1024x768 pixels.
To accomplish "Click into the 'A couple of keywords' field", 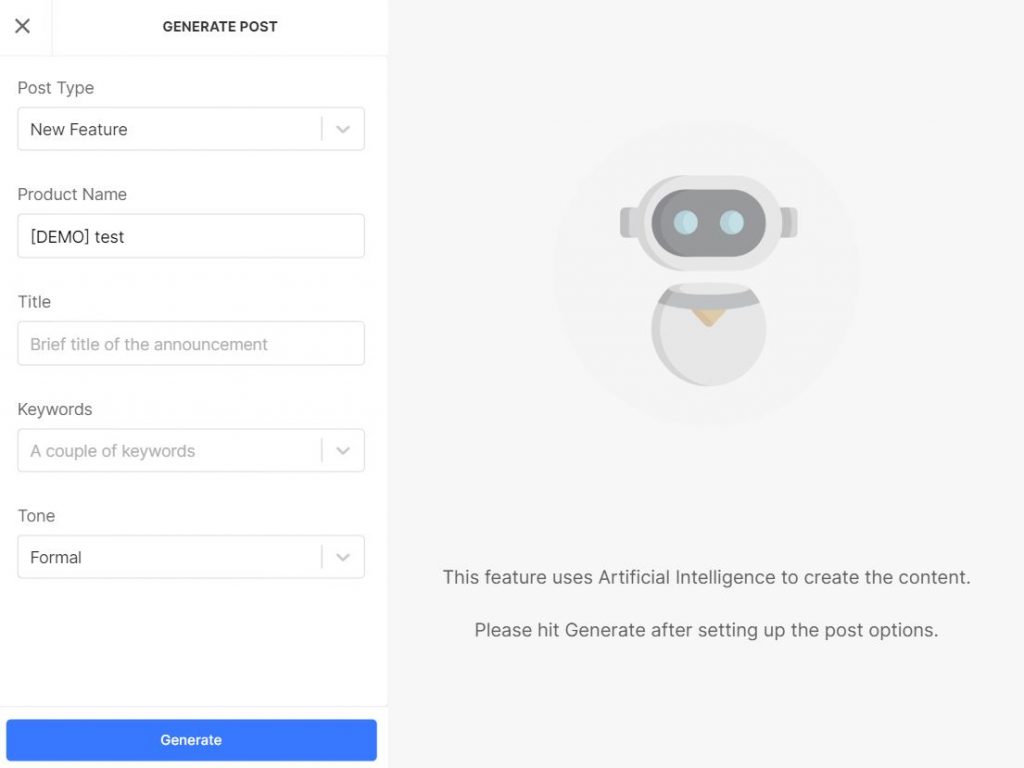I will coord(170,451).
